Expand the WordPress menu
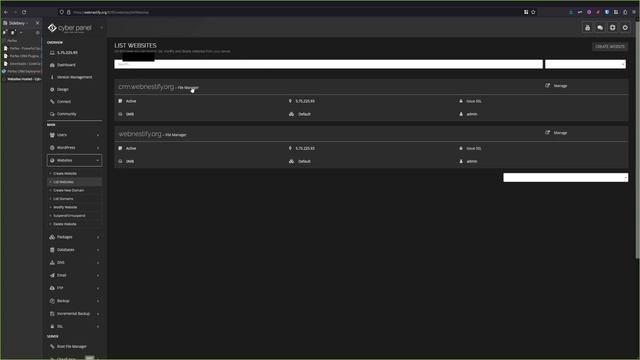The image size is (640, 360). 74,147
